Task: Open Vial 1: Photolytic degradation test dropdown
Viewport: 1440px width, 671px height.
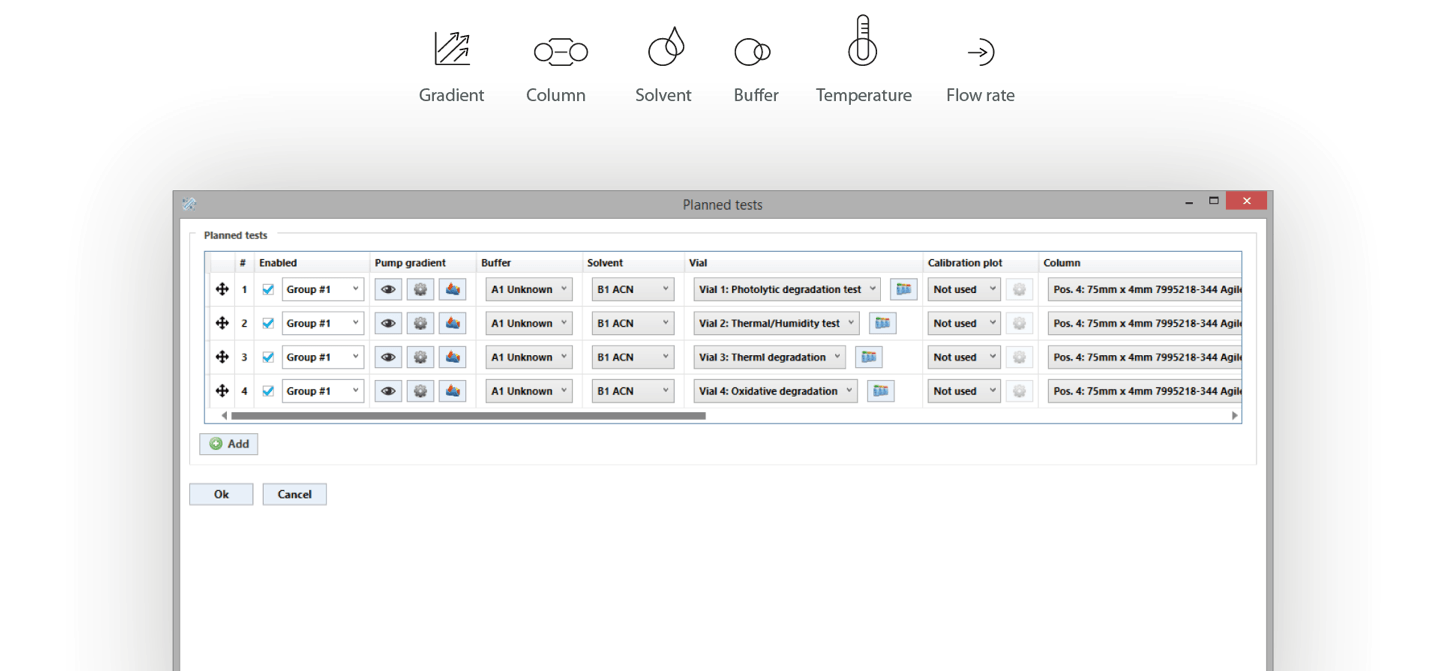Action: pyautogui.click(x=786, y=290)
